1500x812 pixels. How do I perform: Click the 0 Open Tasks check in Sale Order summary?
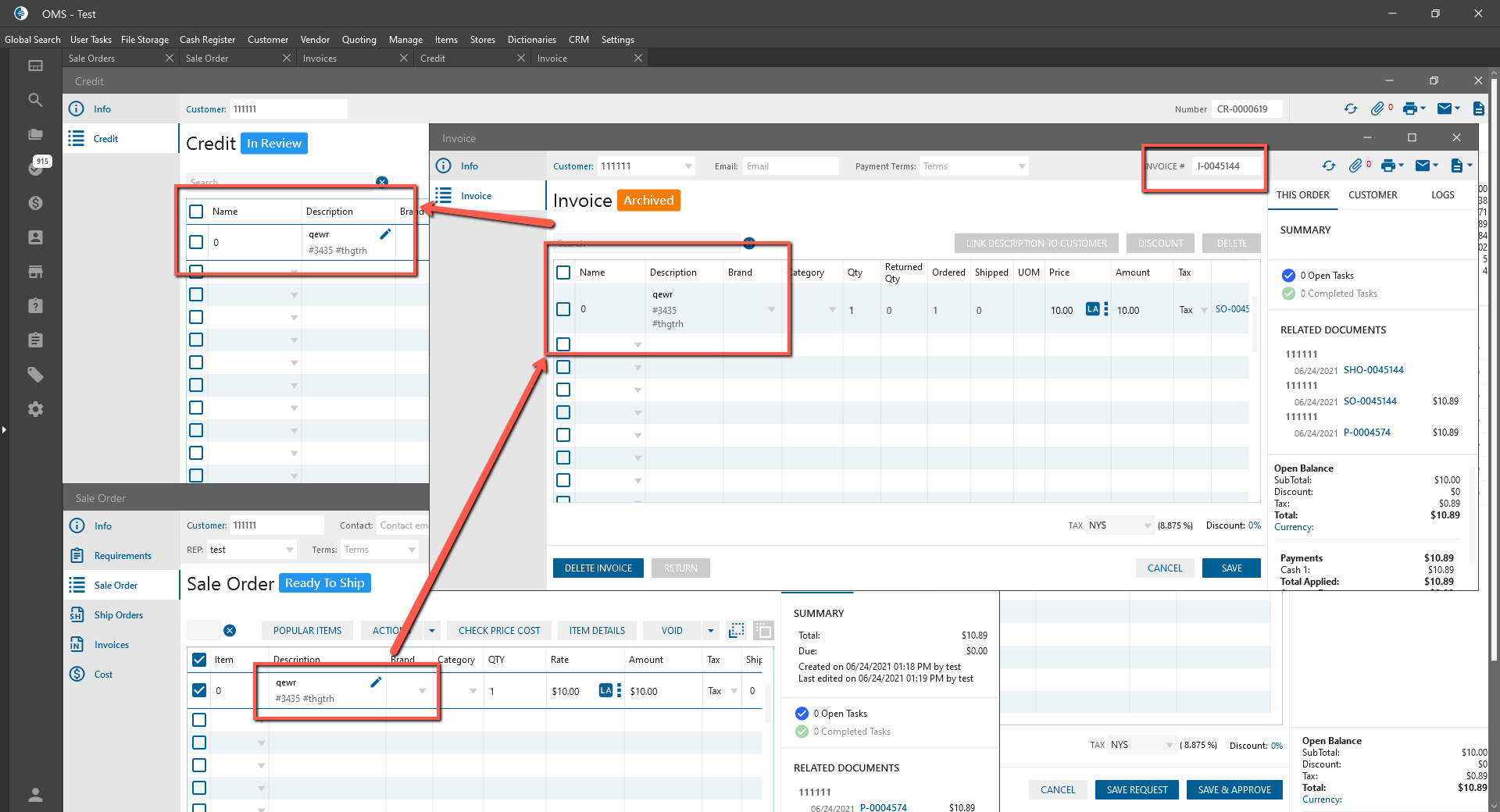[x=802, y=713]
